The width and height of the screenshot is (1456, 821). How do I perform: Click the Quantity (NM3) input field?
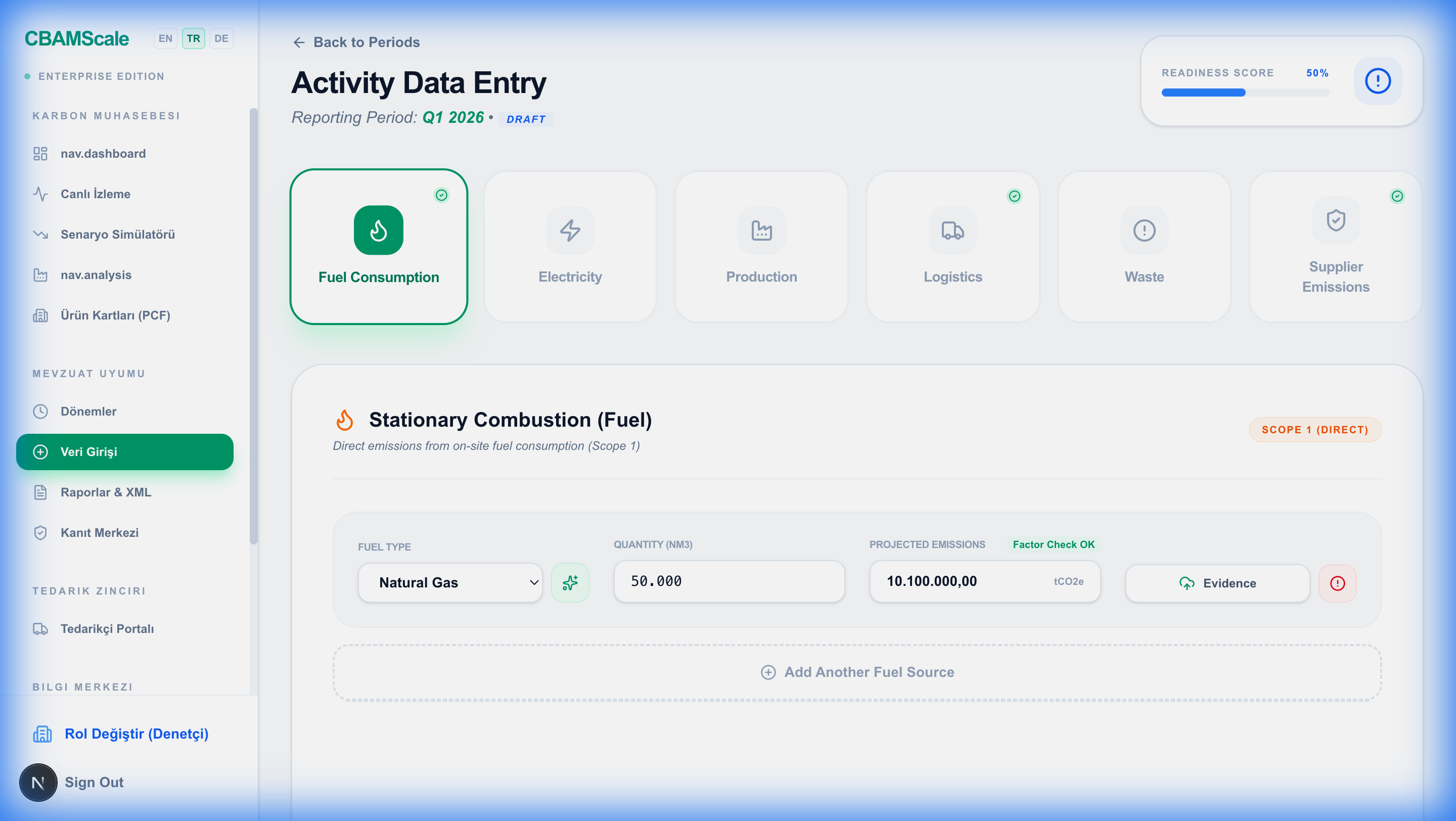pyautogui.click(x=729, y=581)
